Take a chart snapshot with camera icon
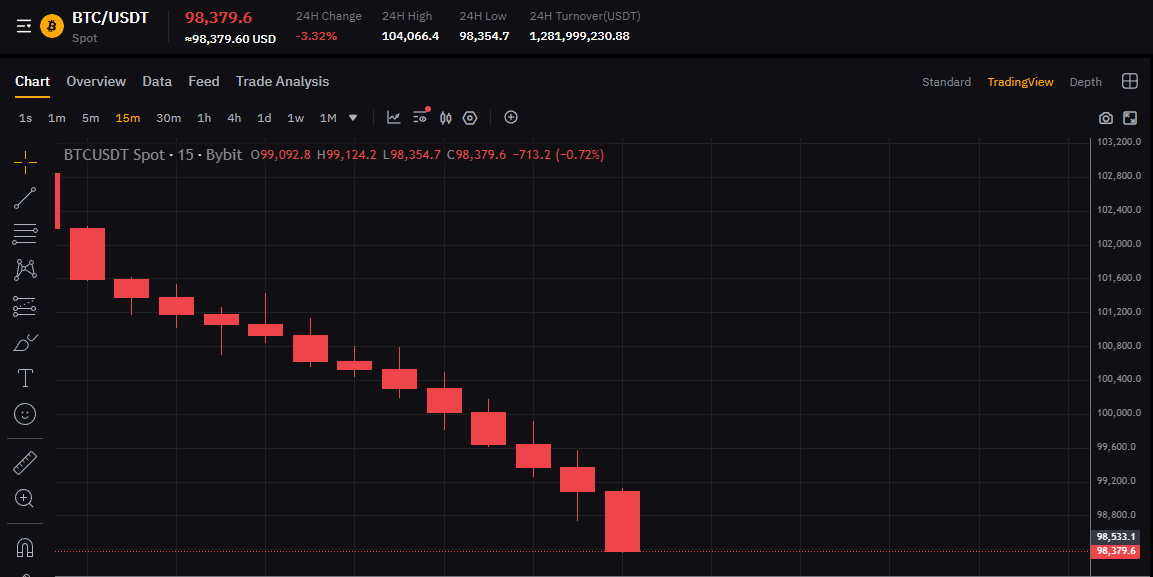The image size is (1153, 577). pos(1106,118)
